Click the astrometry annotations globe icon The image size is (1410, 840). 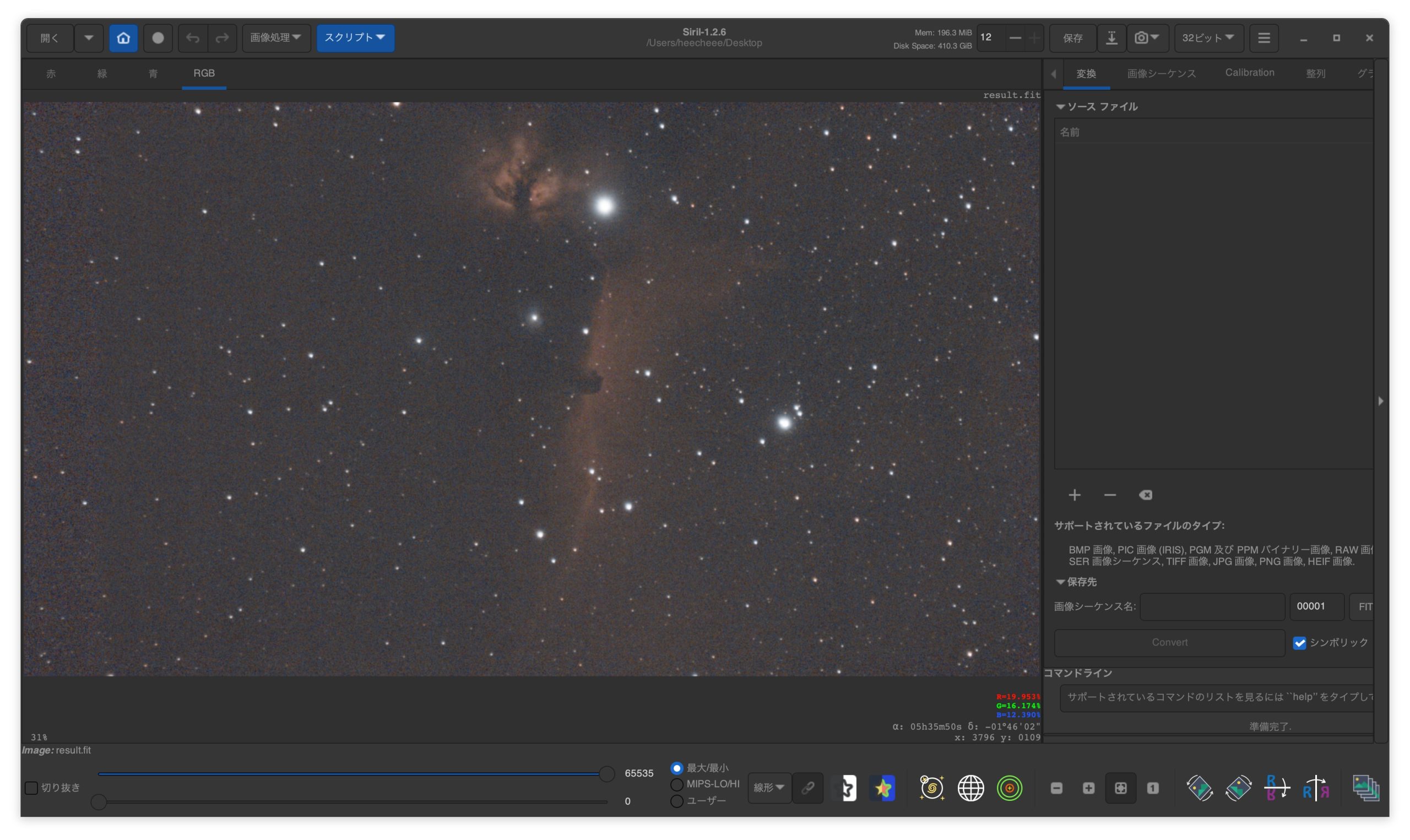(x=970, y=788)
